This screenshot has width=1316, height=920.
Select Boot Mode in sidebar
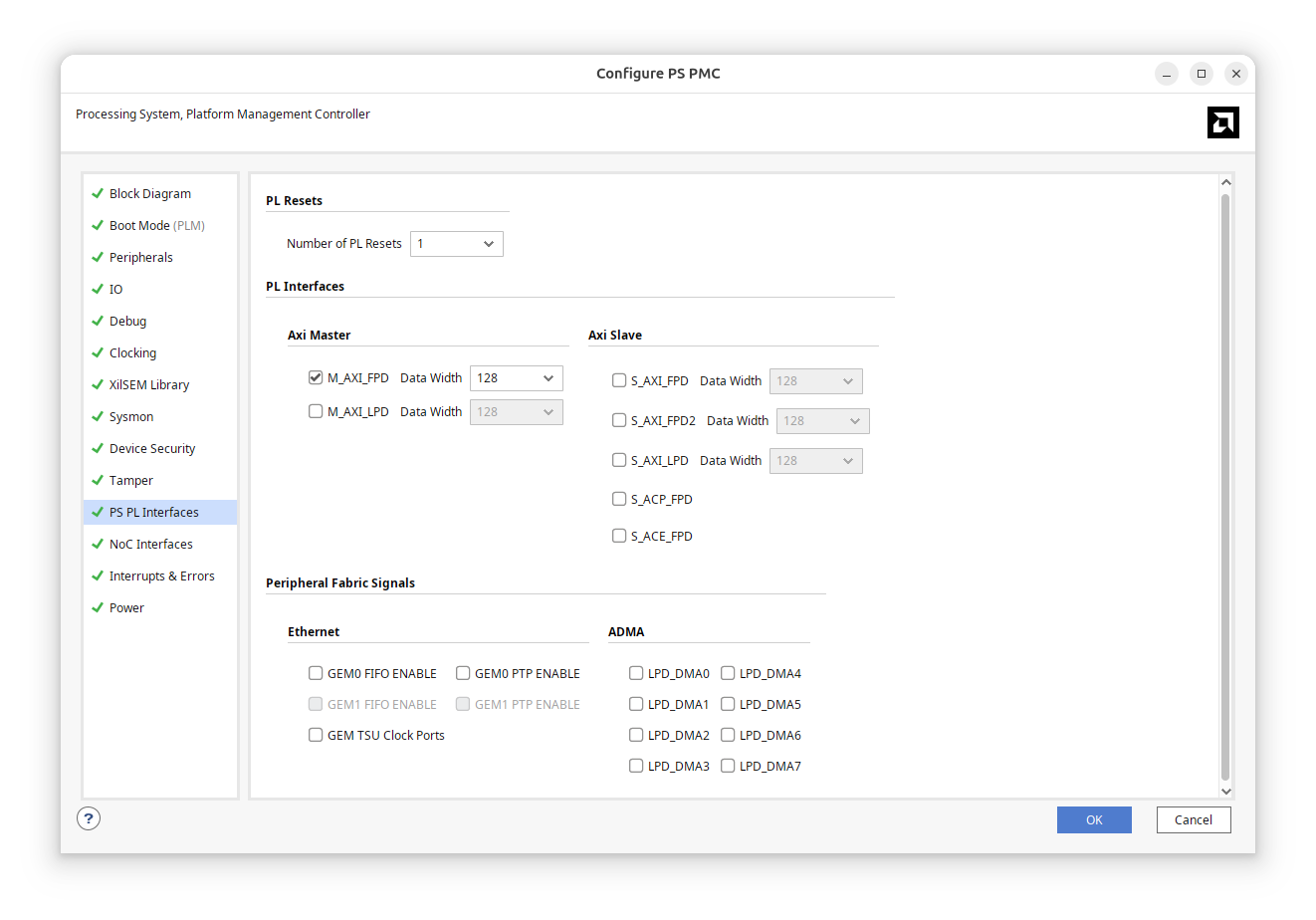[x=139, y=226]
